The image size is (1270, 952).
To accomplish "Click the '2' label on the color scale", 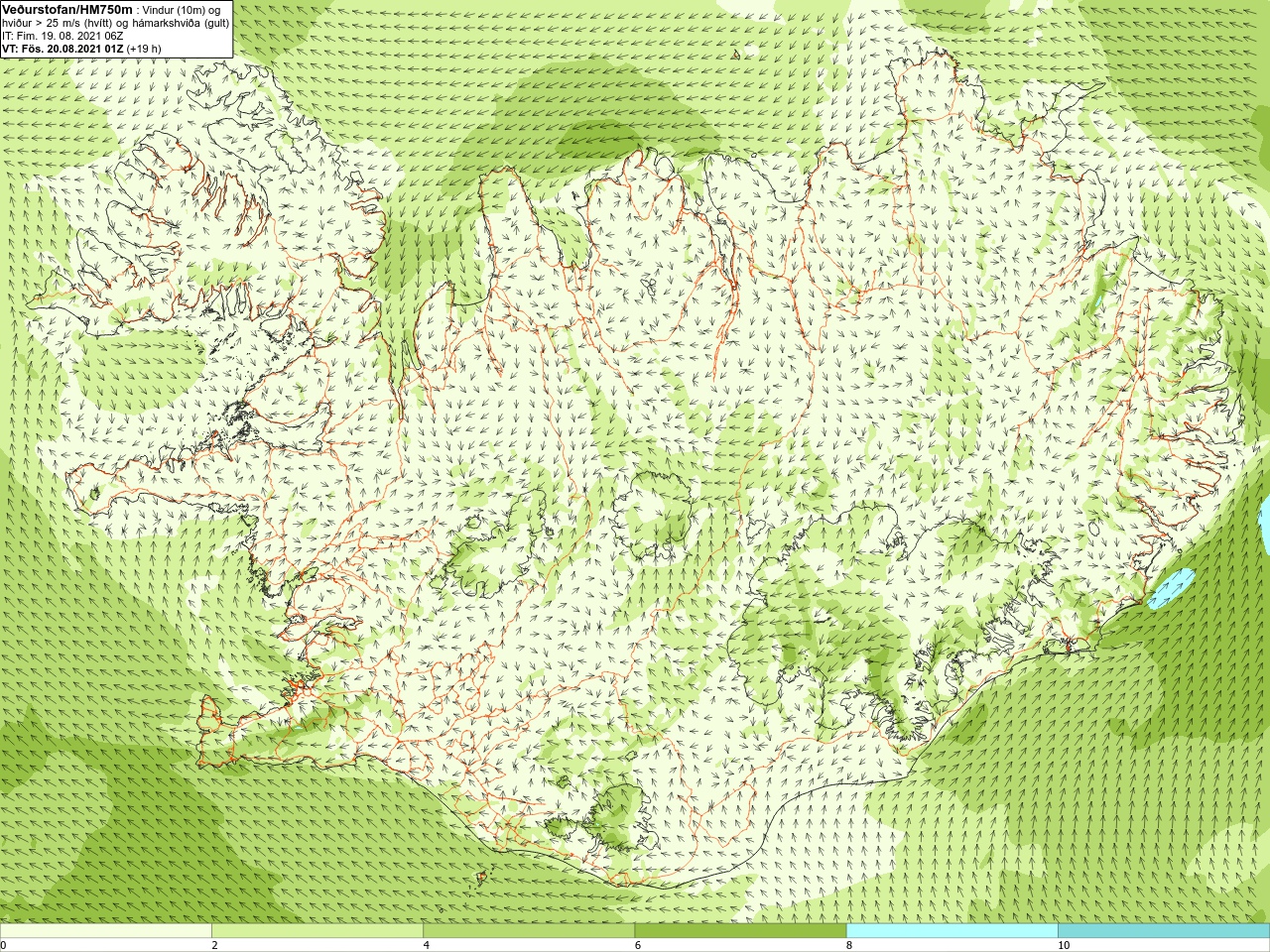I will click(215, 945).
